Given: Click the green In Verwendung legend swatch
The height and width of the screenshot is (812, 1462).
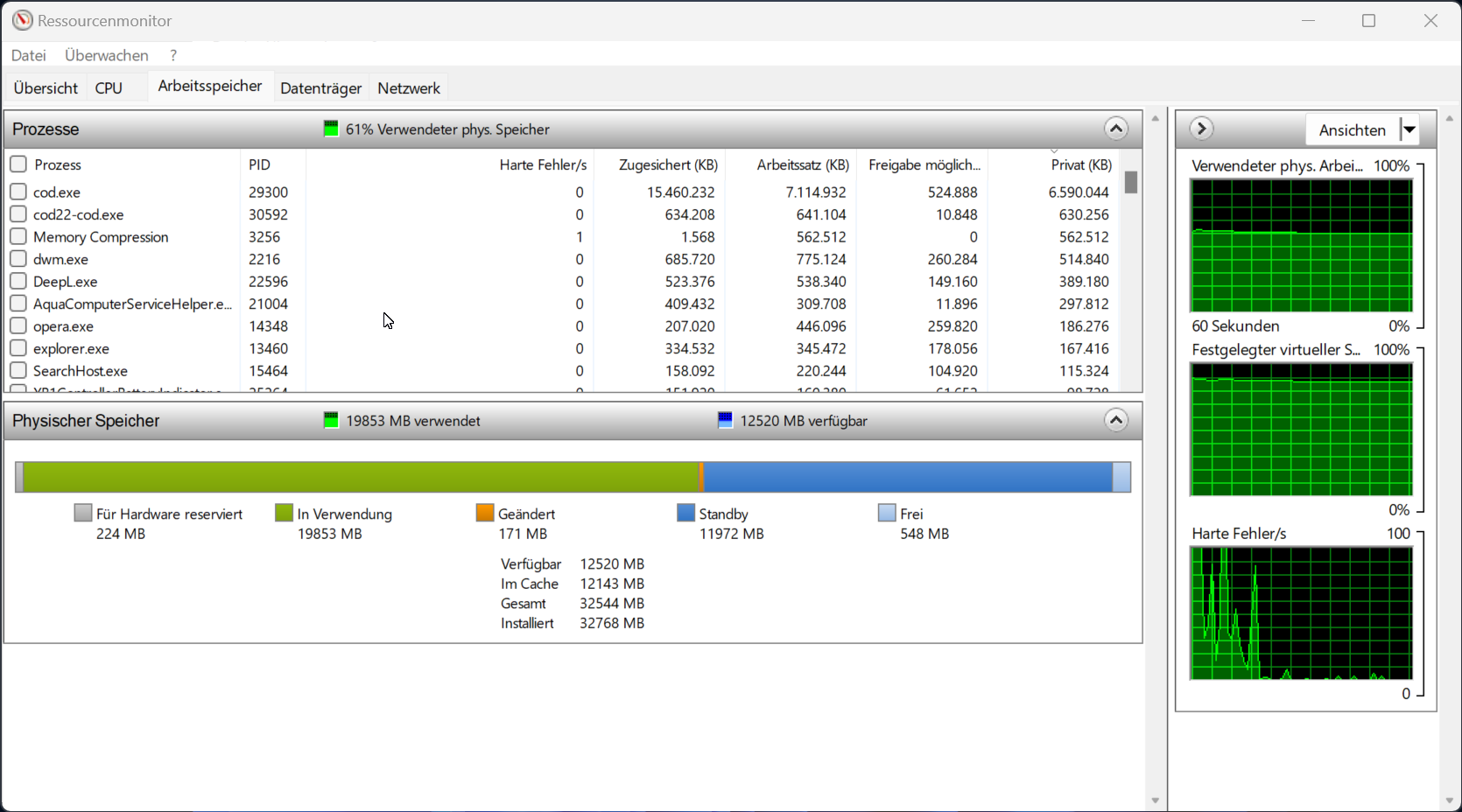Looking at the screenshot, I should [x=284, y=513].
